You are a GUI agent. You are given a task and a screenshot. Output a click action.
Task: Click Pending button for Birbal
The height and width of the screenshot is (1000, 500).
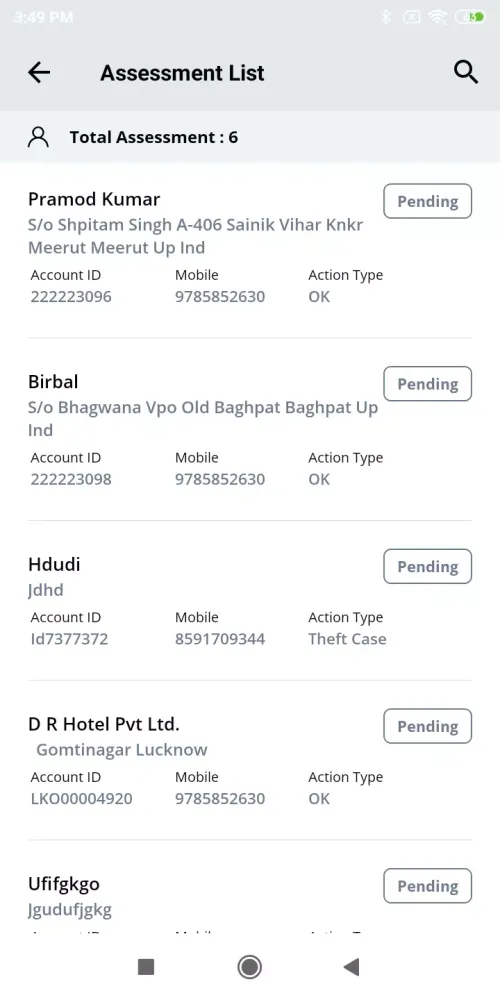click(427, 384)
